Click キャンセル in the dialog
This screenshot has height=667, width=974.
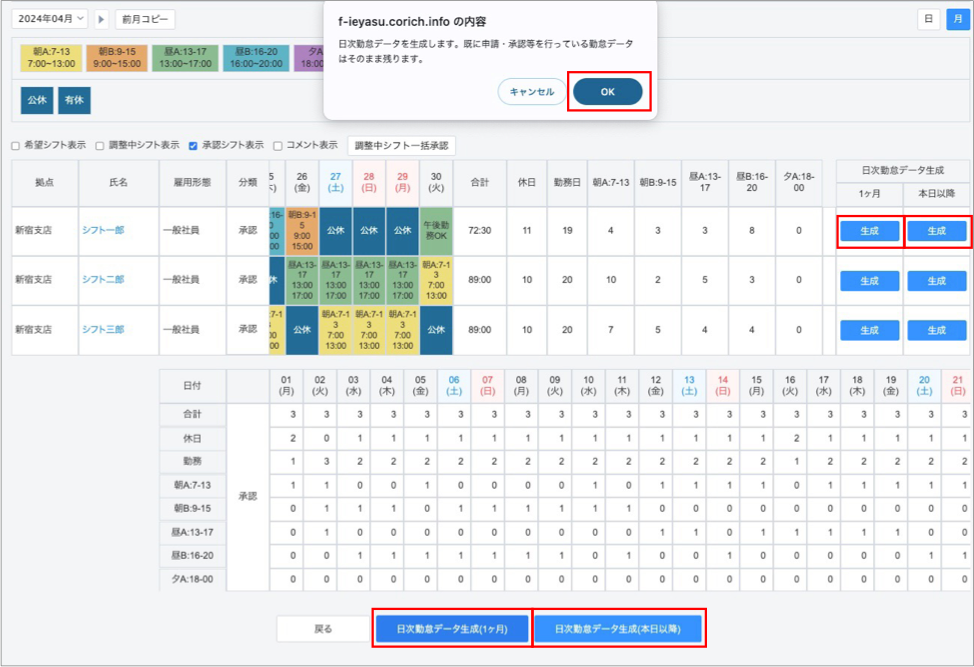pos(531,92)
